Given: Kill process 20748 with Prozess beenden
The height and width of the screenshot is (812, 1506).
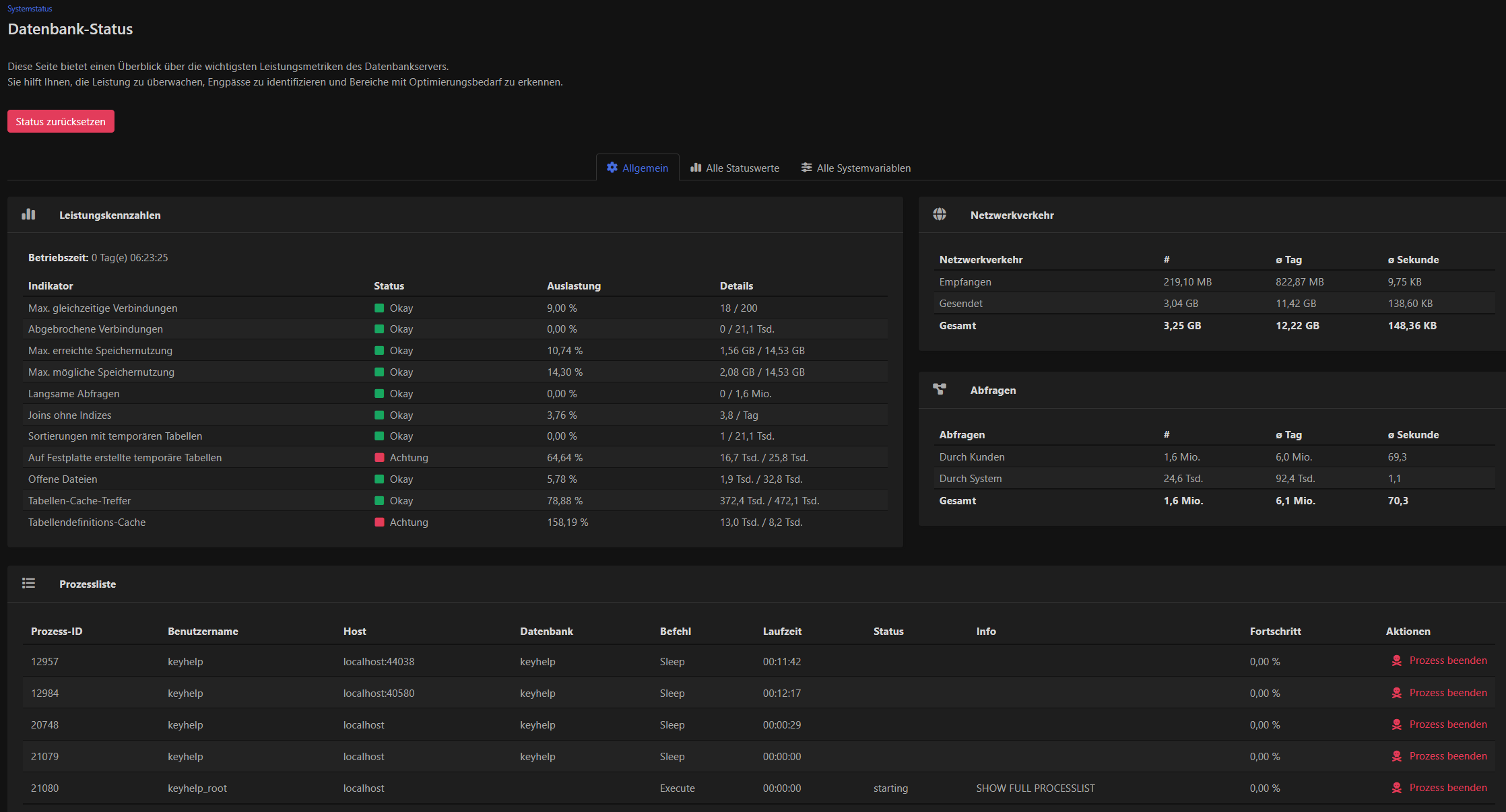Looking at the screenshot, I should 1447,724.
